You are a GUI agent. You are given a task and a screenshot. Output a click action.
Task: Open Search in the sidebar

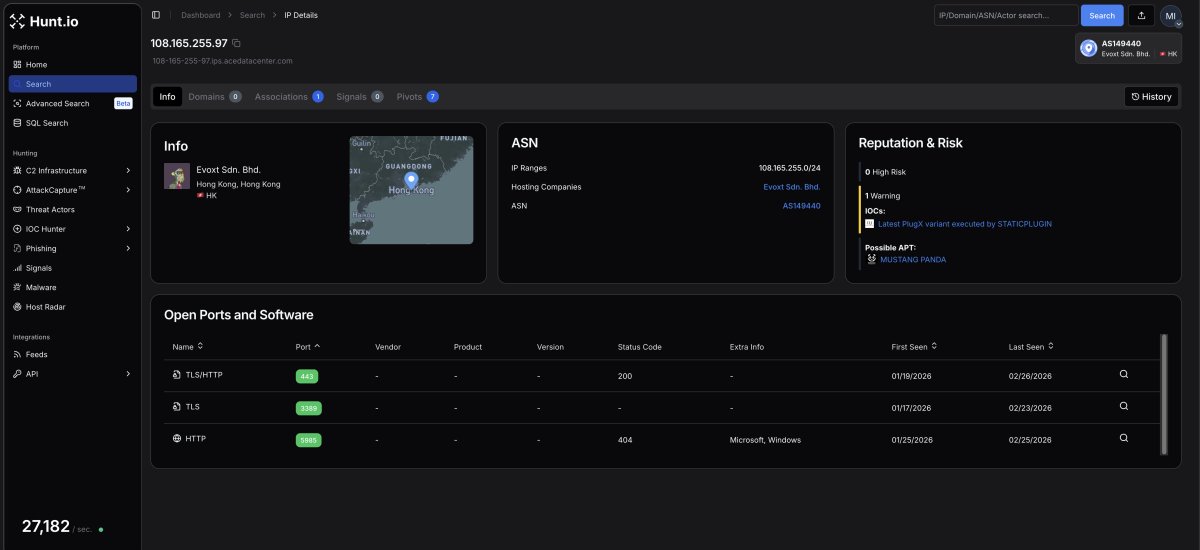point(73,84)
